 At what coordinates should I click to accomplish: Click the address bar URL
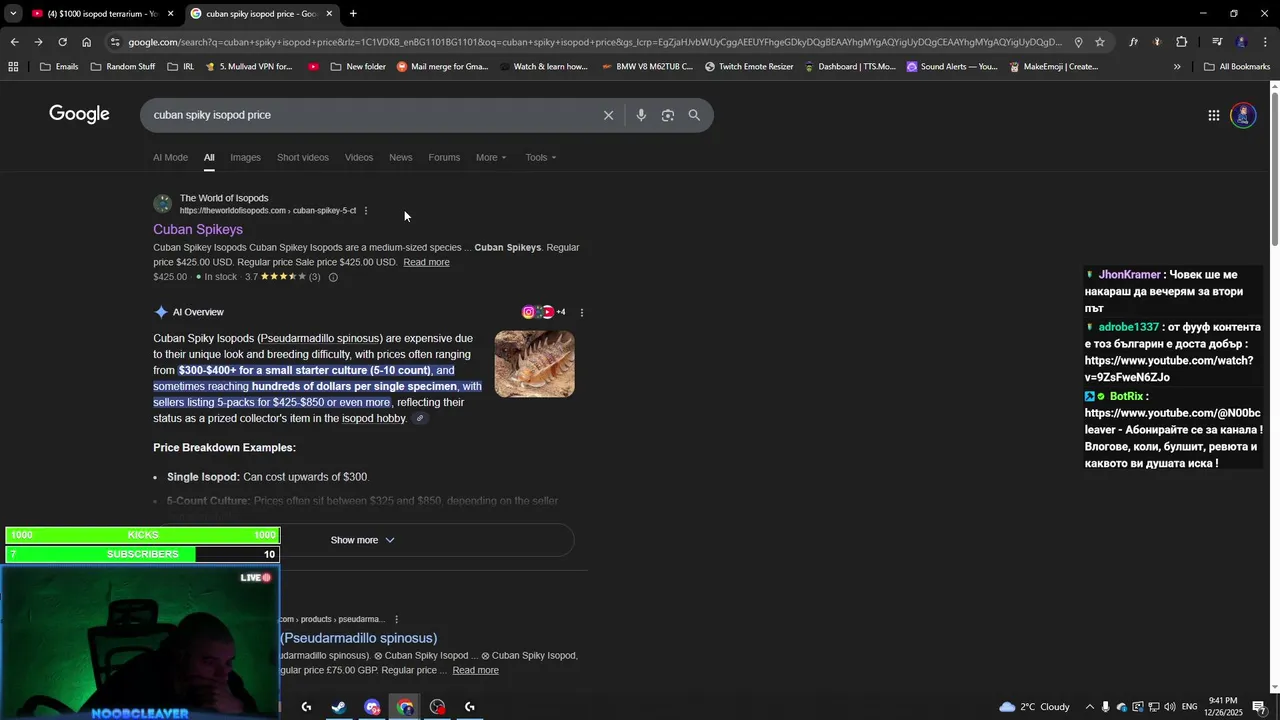pos(595,42)
